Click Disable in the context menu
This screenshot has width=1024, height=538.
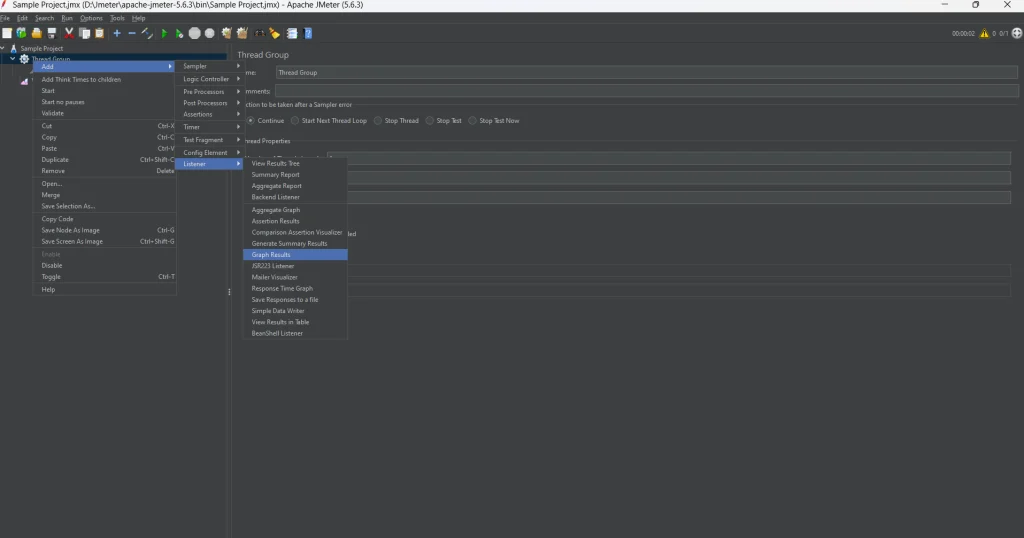[104, 266]
